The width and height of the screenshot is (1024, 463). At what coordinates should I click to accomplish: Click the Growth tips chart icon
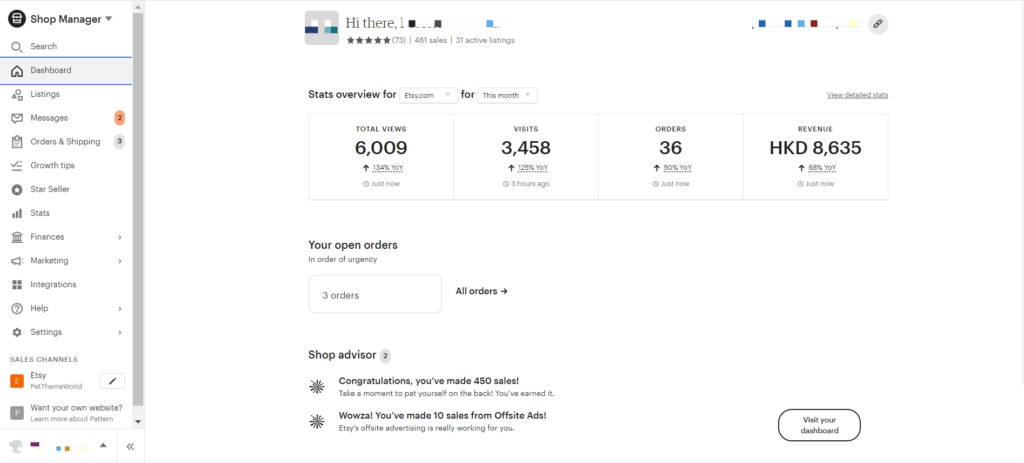(17, 166)
